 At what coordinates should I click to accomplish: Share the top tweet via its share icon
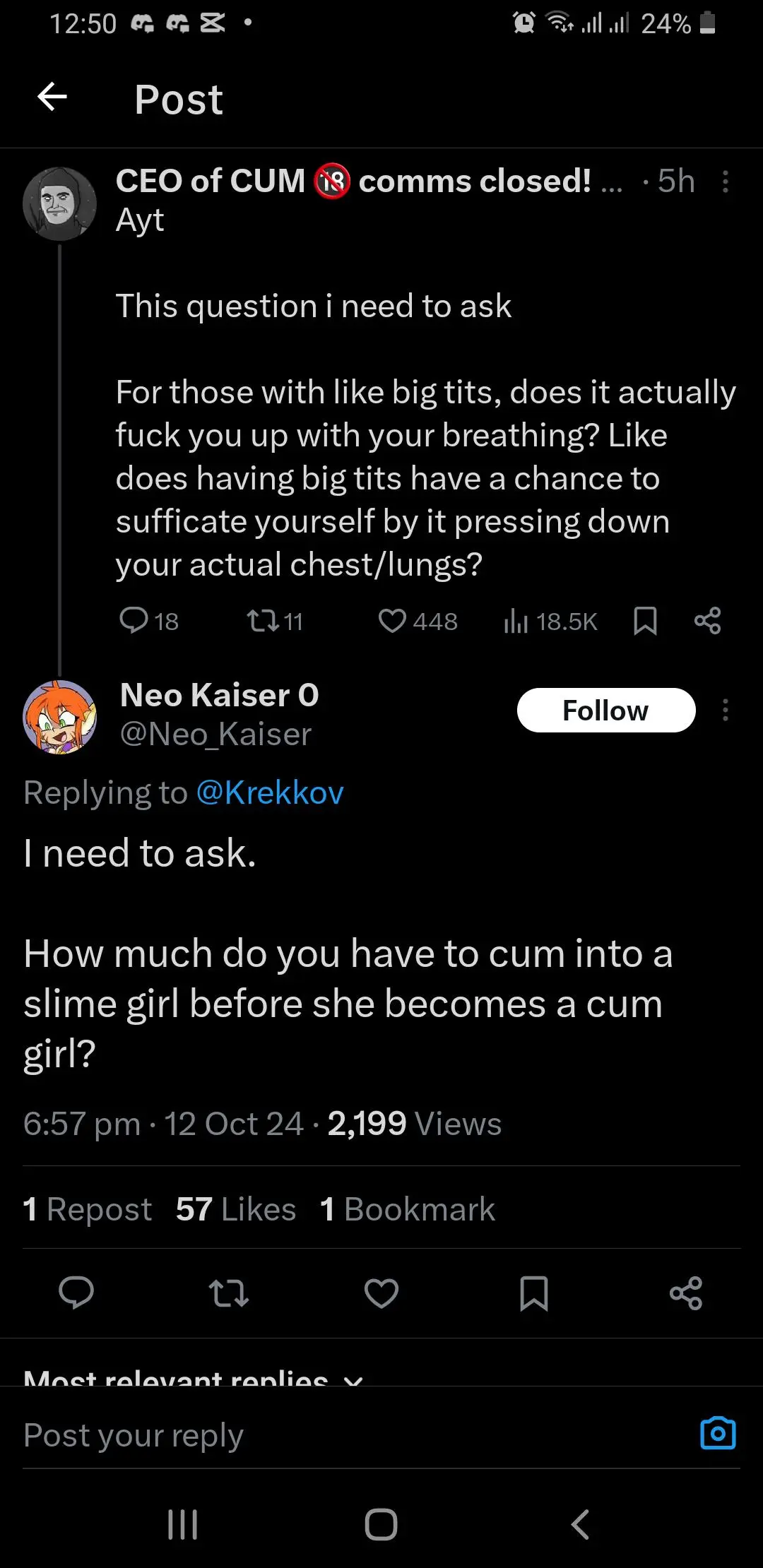coord(707,621)
